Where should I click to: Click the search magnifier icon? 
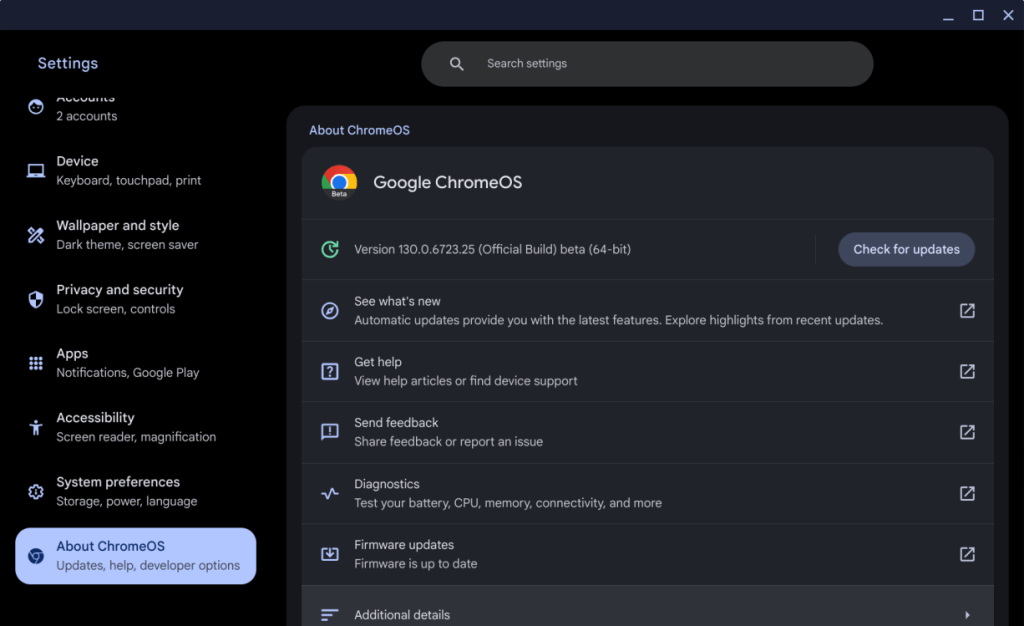tap(456, 63)
